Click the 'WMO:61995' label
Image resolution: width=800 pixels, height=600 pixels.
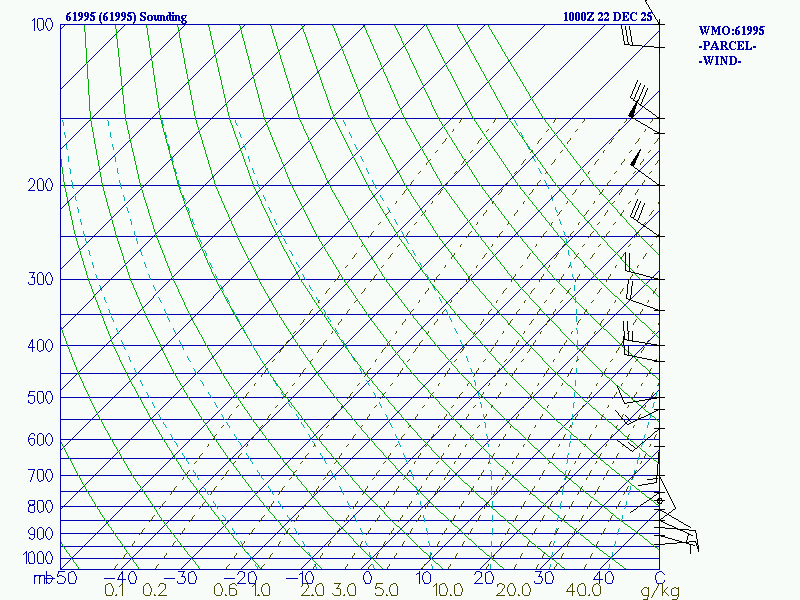point(731,31)
